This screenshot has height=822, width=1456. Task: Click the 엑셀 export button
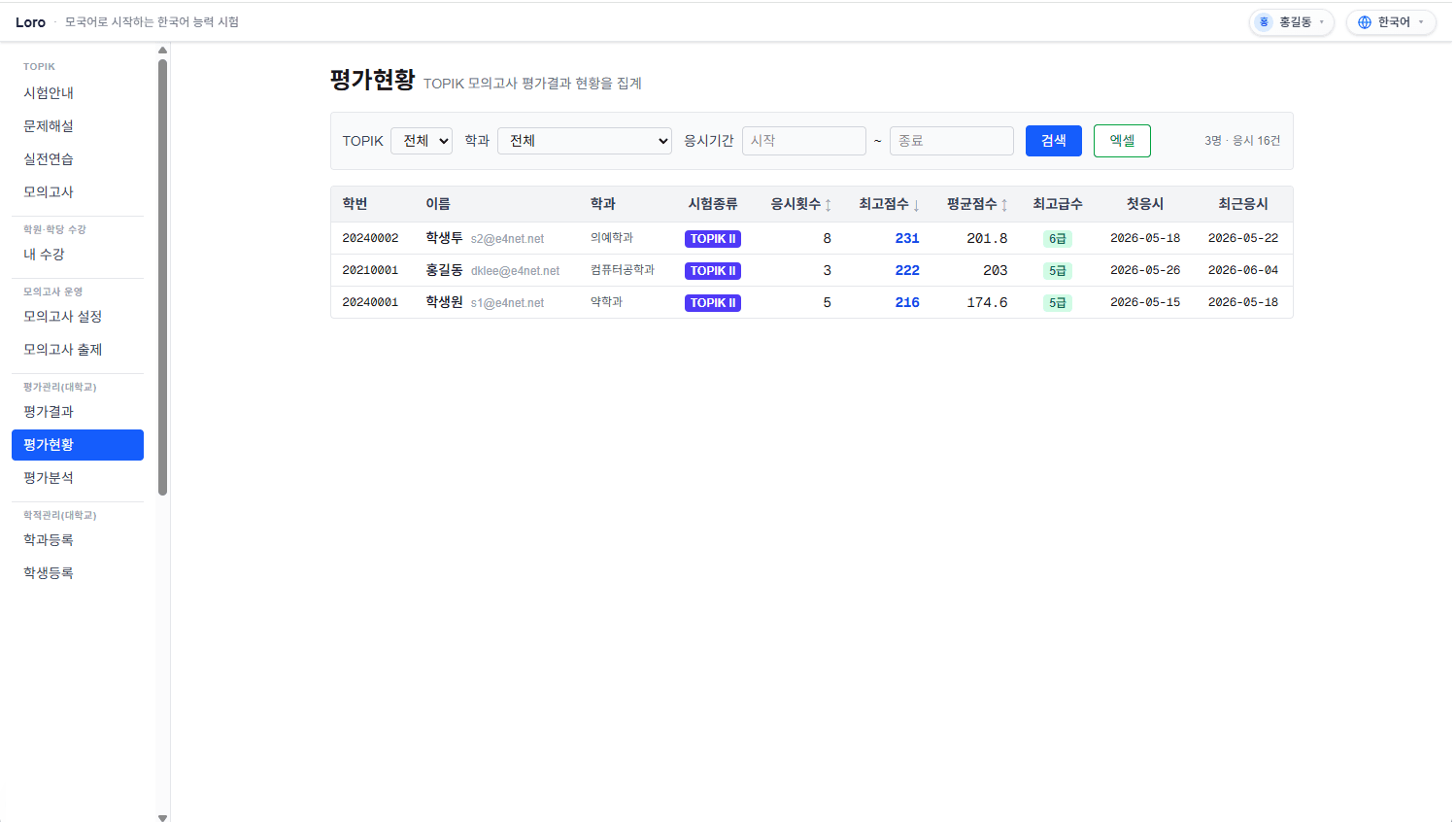[x=1122, y=141]
